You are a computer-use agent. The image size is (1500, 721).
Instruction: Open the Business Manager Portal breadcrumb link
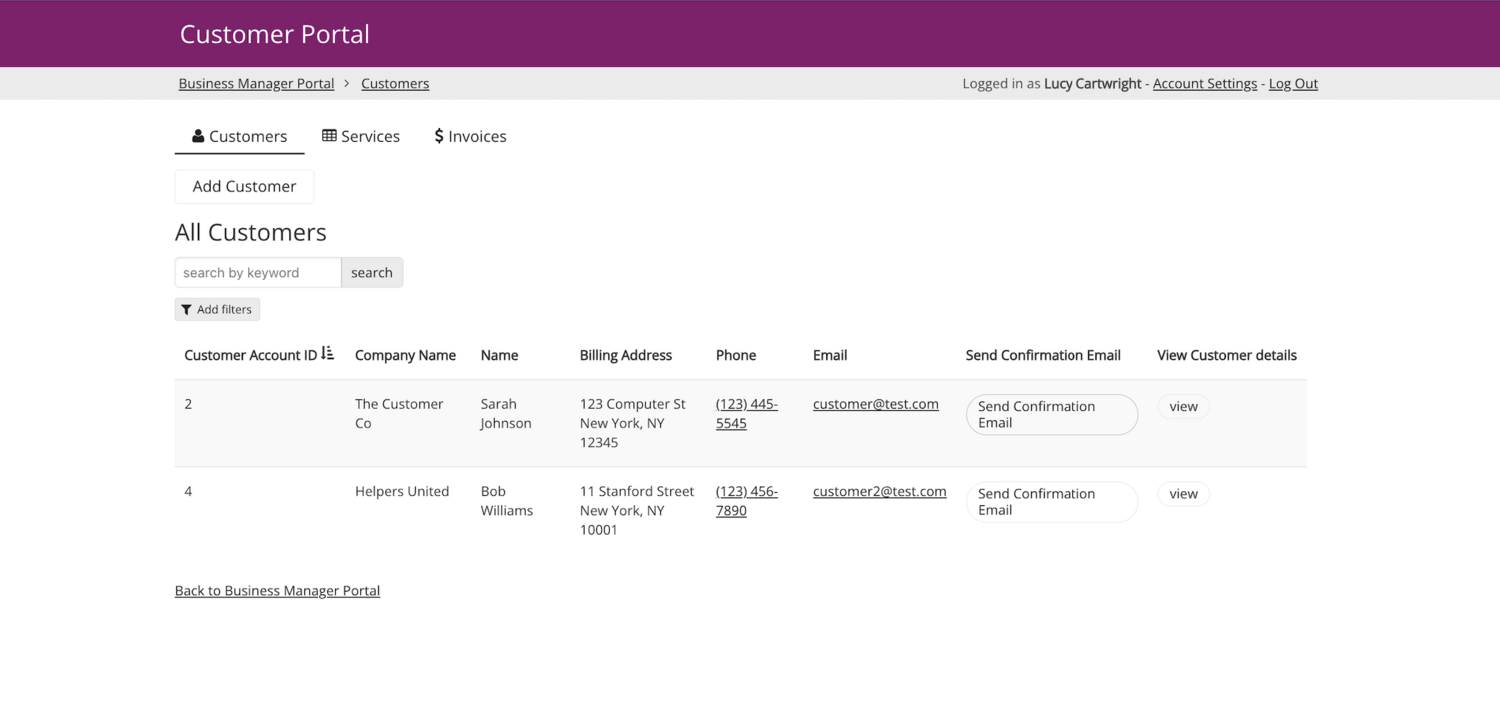point(256,83)
